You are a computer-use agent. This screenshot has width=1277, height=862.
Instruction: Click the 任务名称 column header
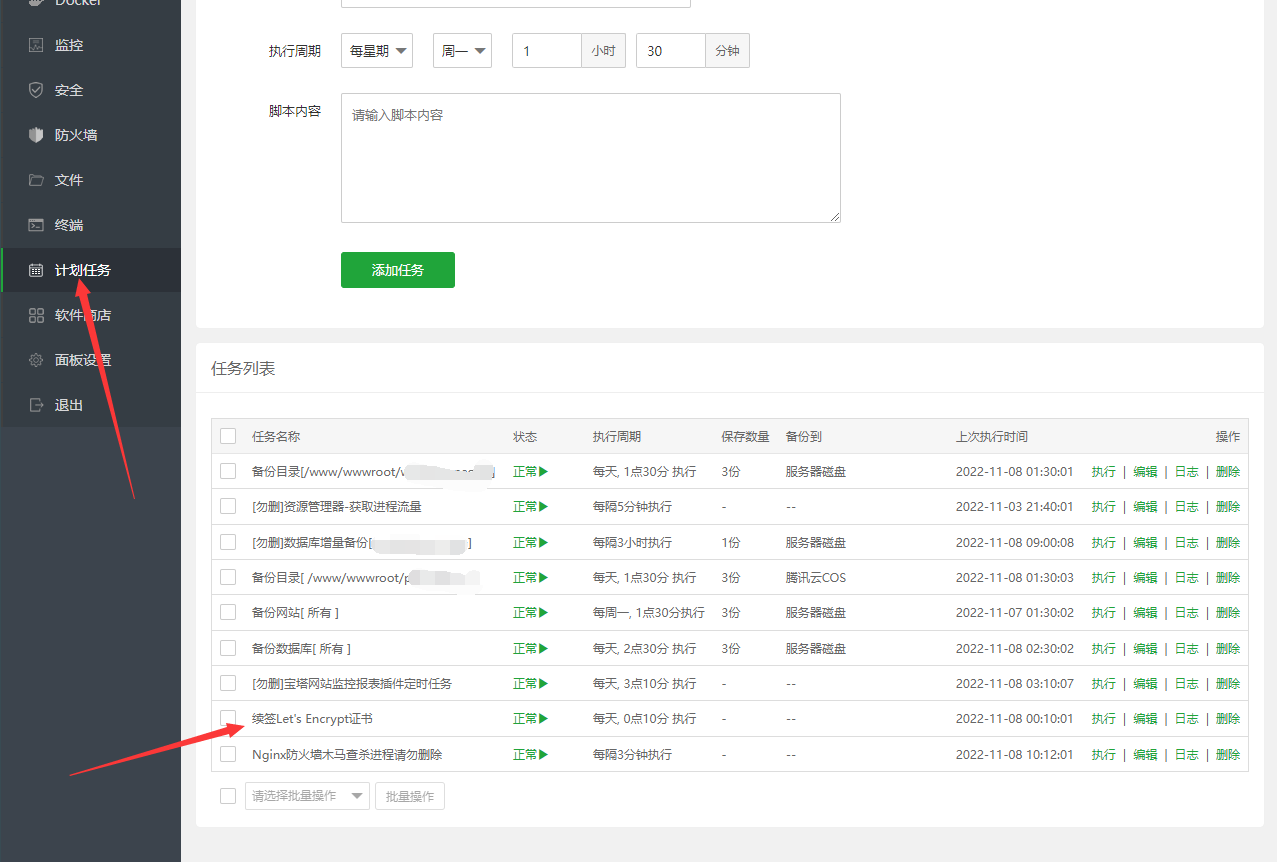click(x=276, y=436)
